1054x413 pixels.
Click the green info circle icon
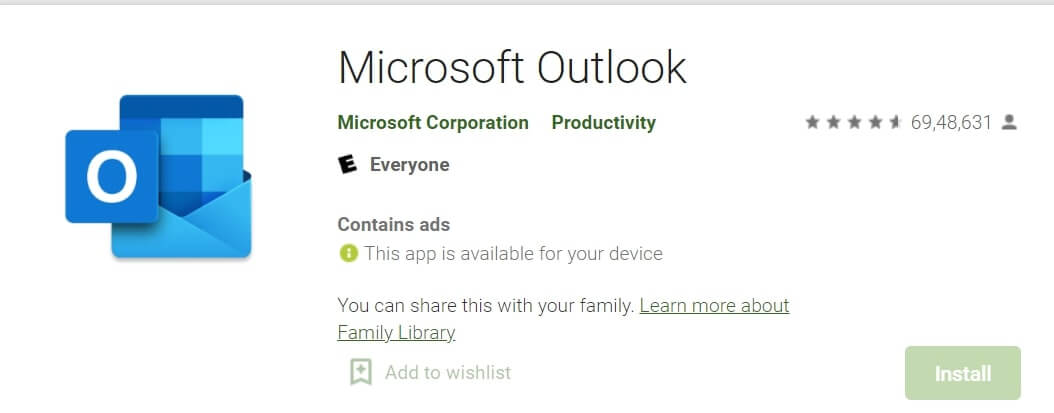pos(348,253)
